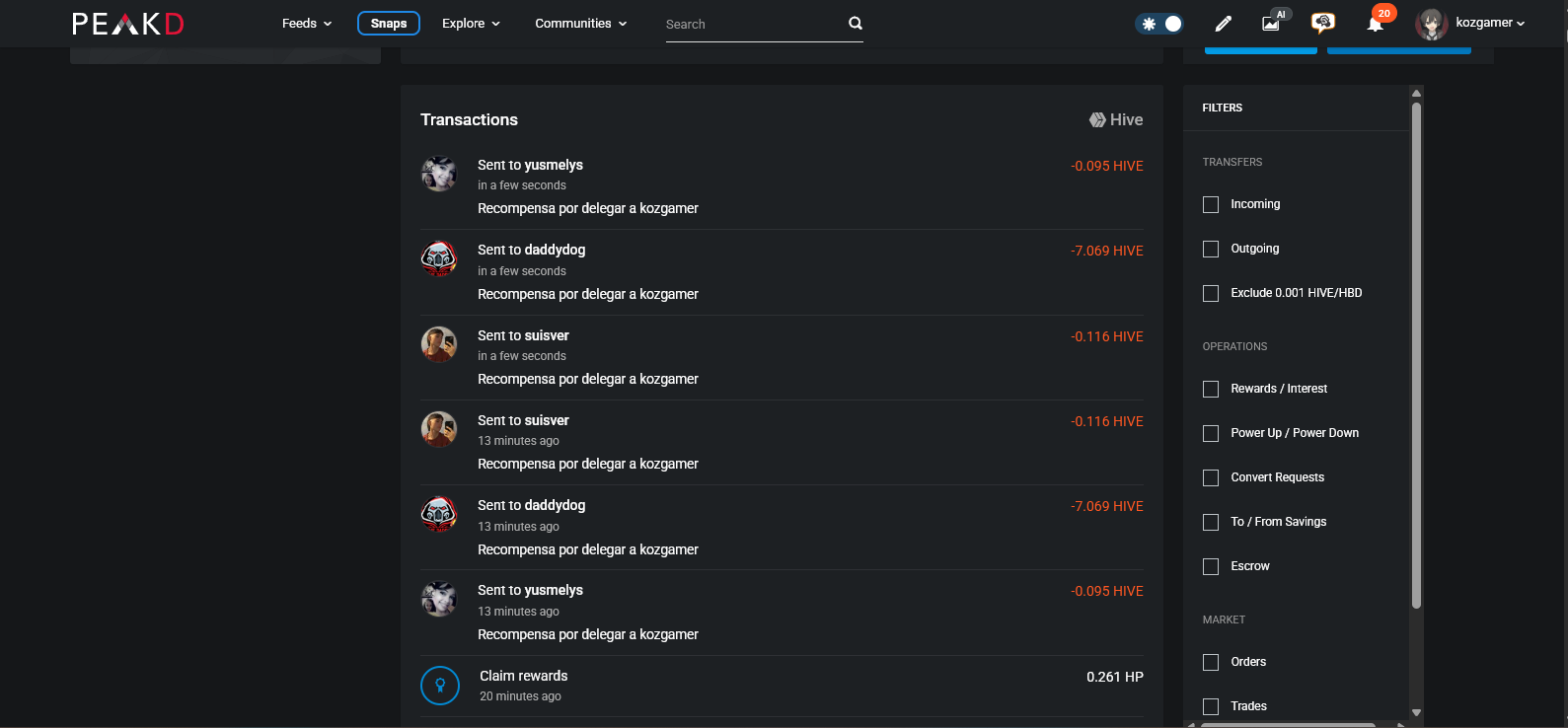Enable Exclude 0.001 HIVE/HBD filter
This screenshot has height=728, width=1568.
click(1211, 293)
